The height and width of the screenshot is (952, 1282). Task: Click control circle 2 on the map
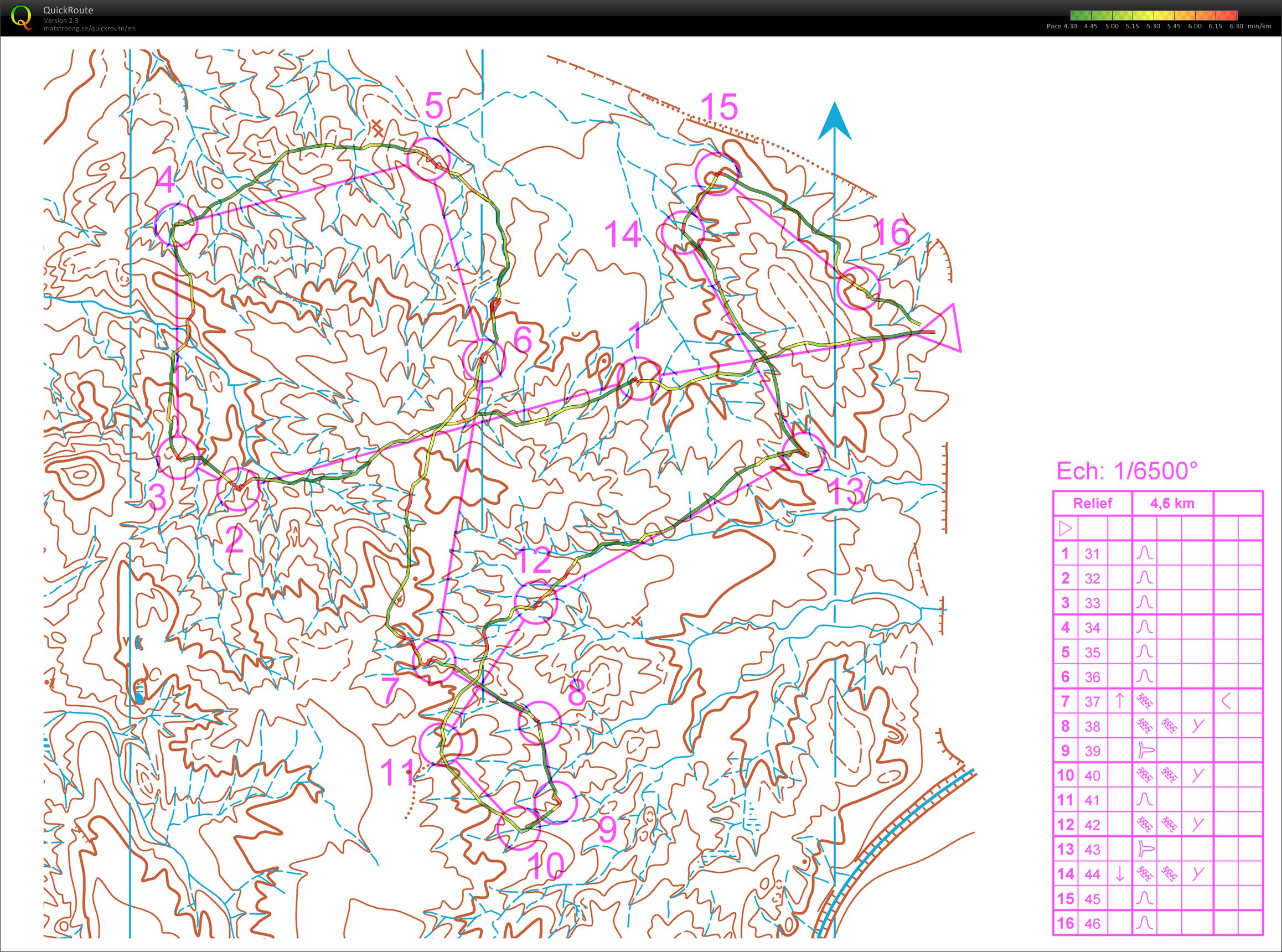point(238,489)
